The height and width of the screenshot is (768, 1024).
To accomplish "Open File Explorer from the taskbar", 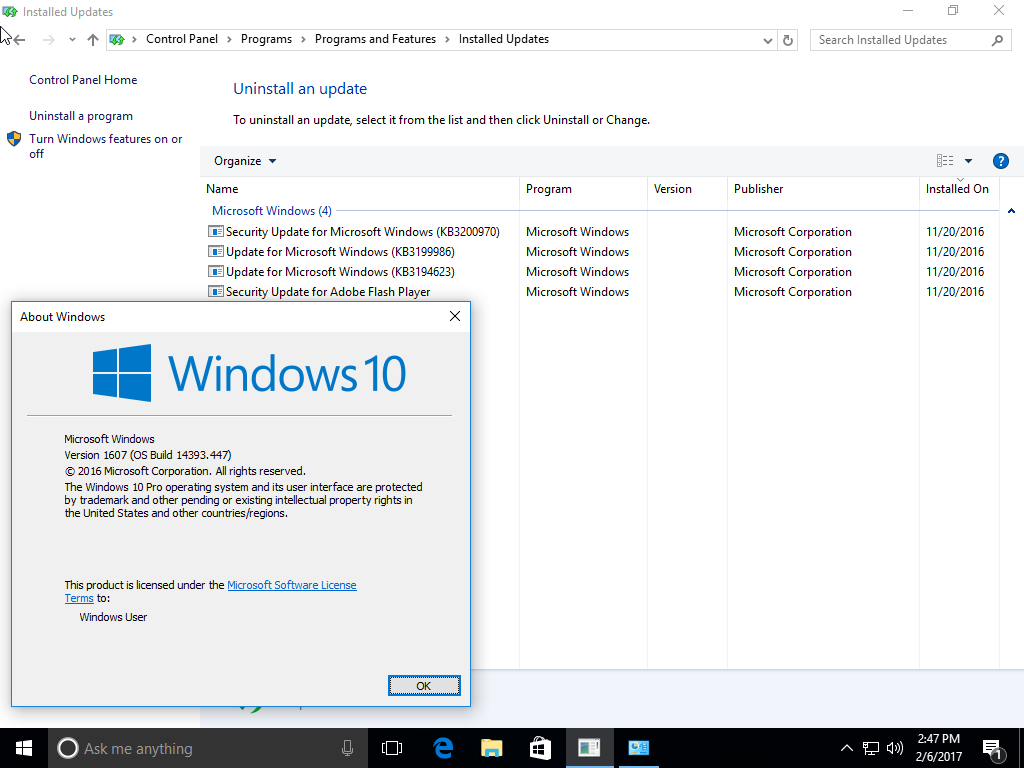I will [x=492, y=748].
